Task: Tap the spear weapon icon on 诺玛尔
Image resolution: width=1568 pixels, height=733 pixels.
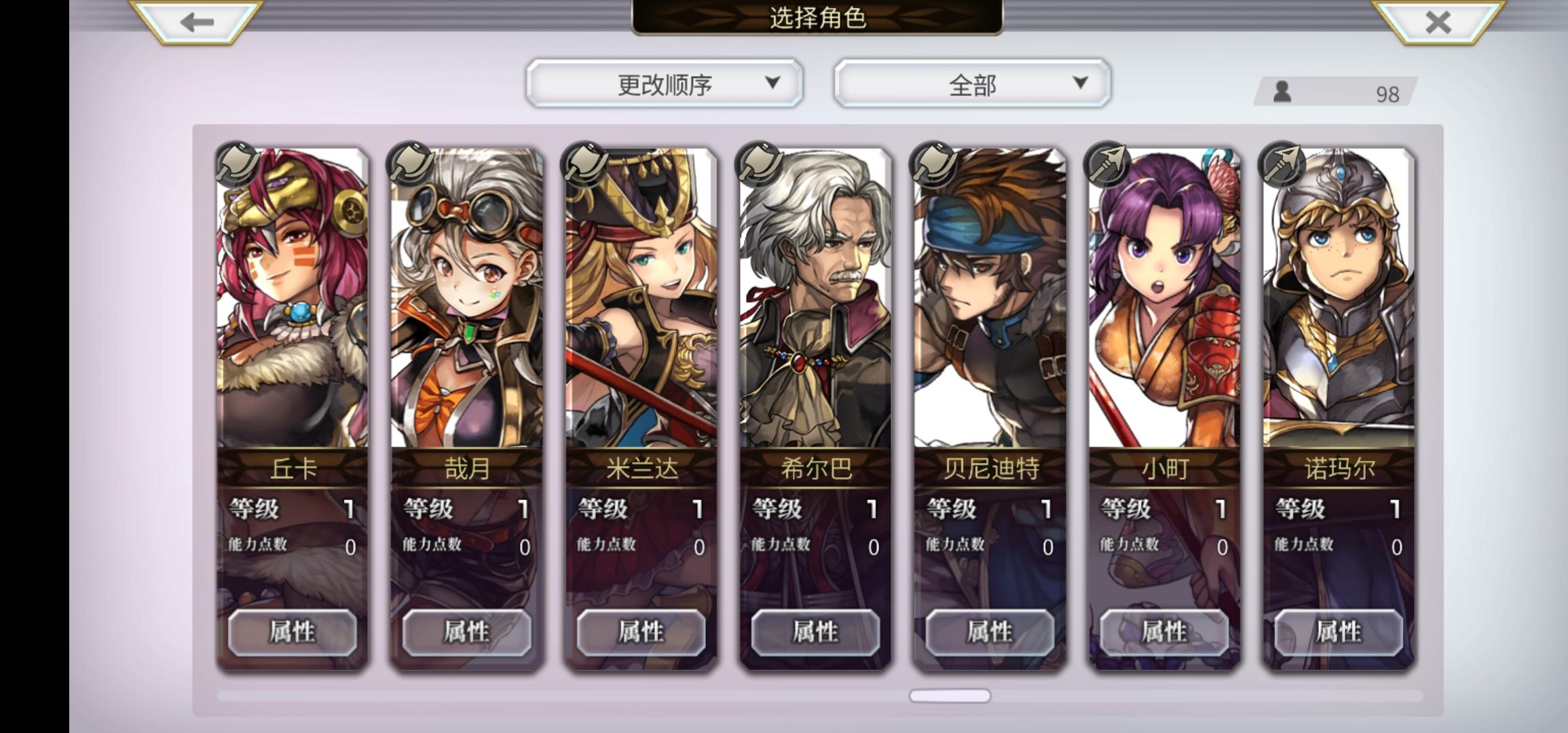Action: [x=1284, y=165]
